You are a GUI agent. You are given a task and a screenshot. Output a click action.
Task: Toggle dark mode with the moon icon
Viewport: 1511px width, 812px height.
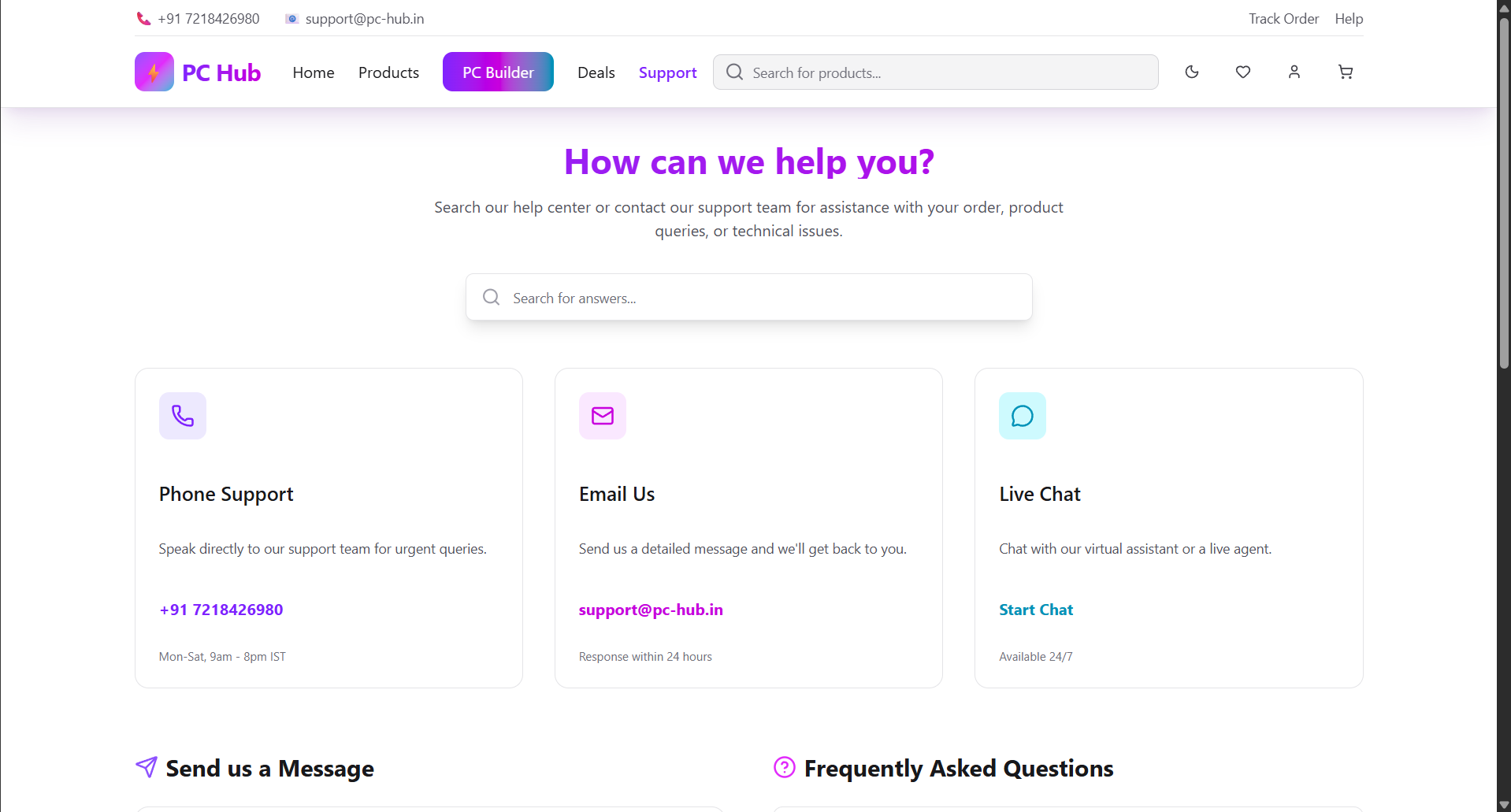tap(1192, 72)
